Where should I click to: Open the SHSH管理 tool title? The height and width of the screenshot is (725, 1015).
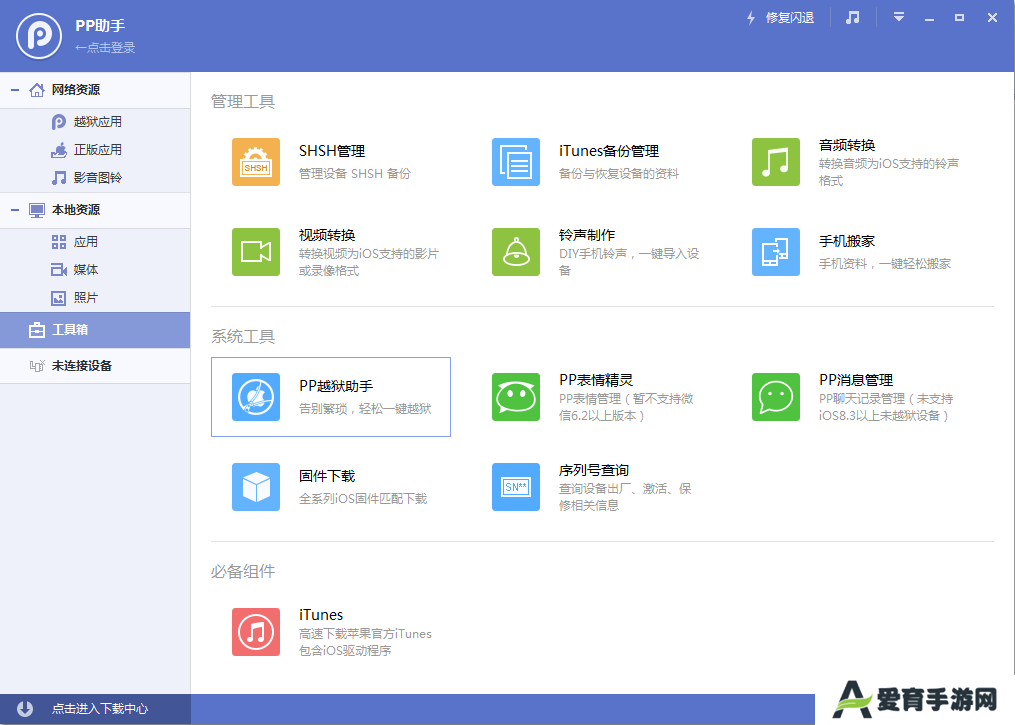coord(332,151)
